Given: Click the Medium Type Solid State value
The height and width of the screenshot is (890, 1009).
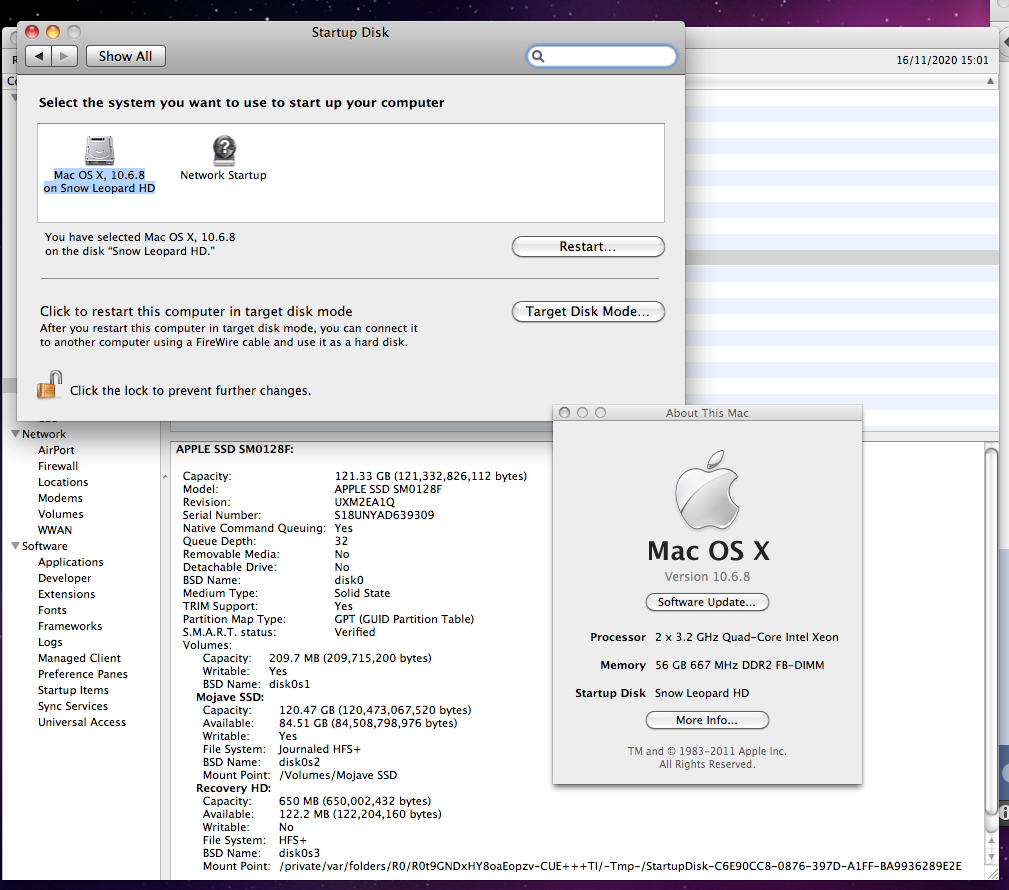Looking at the screenshot, I should pos(362,593).
